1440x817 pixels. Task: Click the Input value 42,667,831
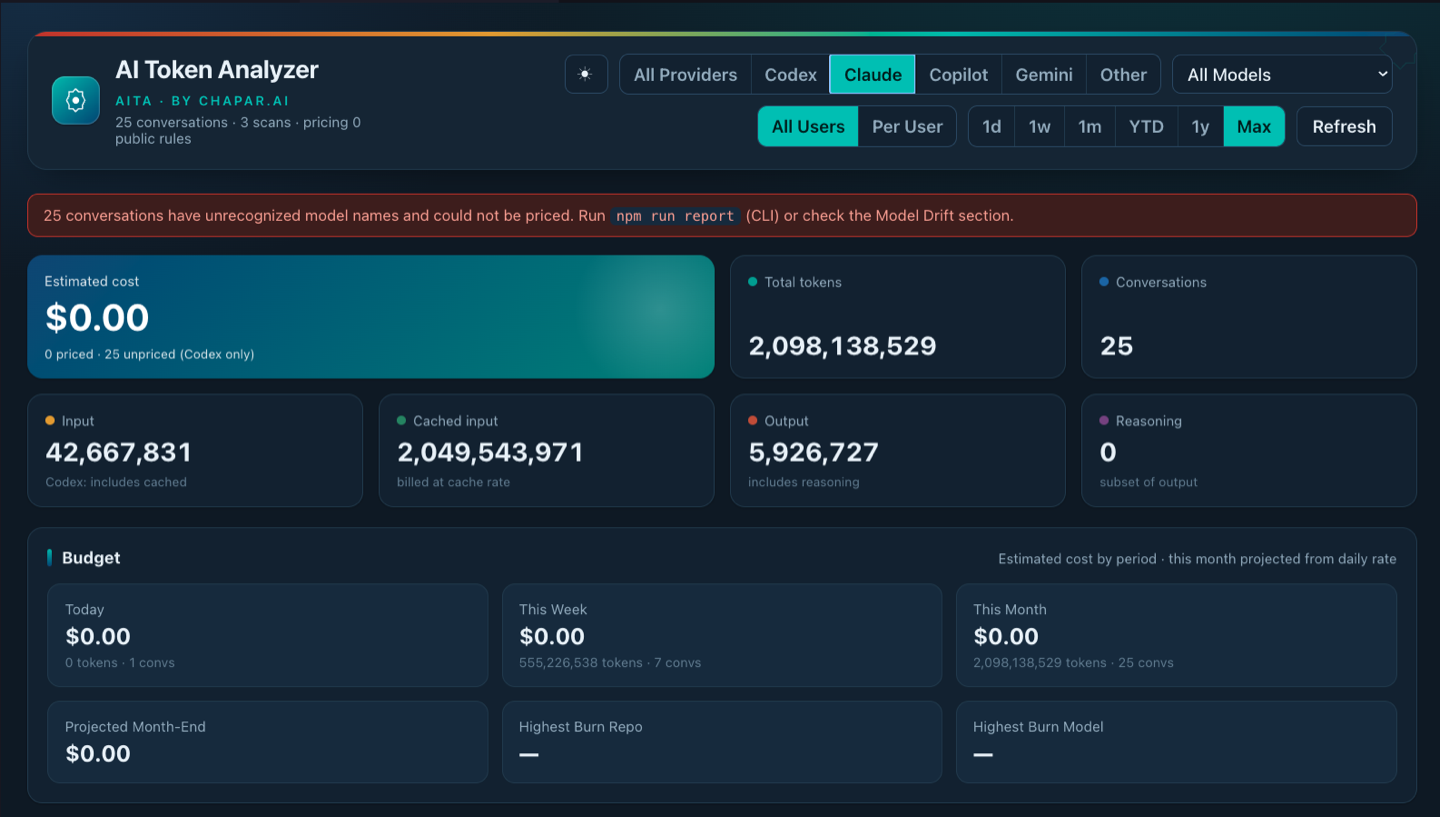pos(118,452)
